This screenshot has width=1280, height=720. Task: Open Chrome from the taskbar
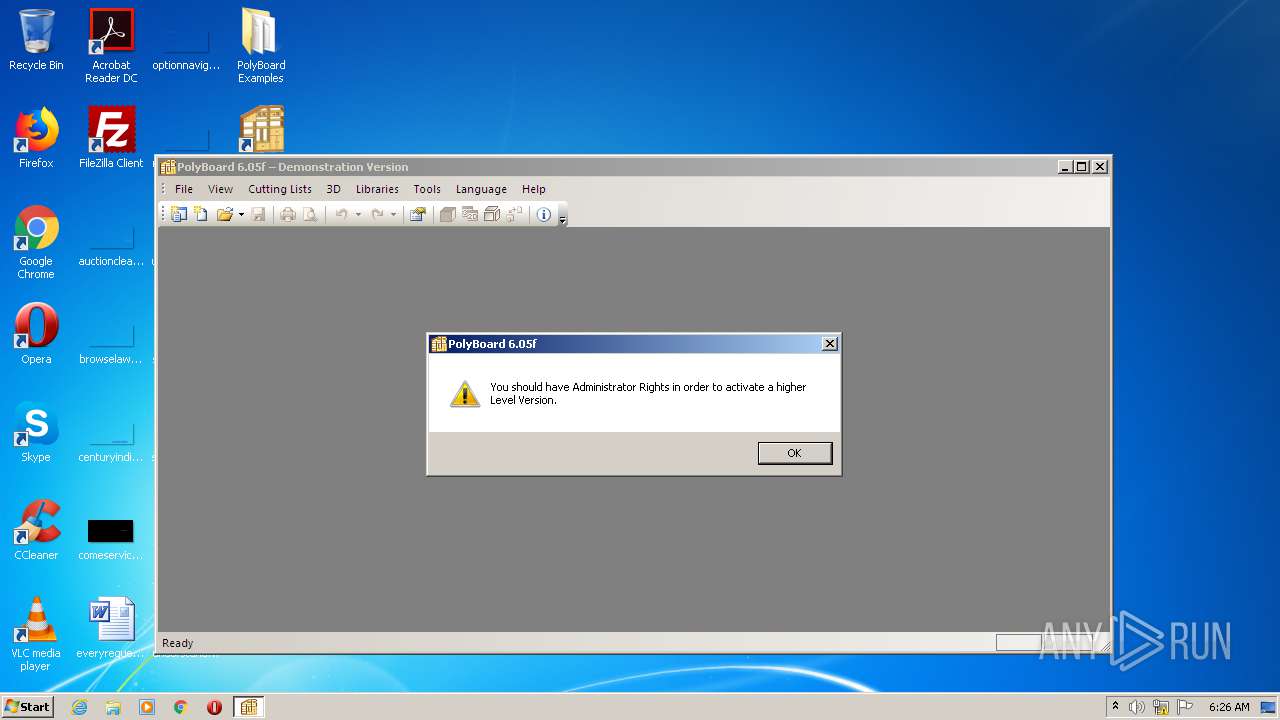click(x=181, y=707)
